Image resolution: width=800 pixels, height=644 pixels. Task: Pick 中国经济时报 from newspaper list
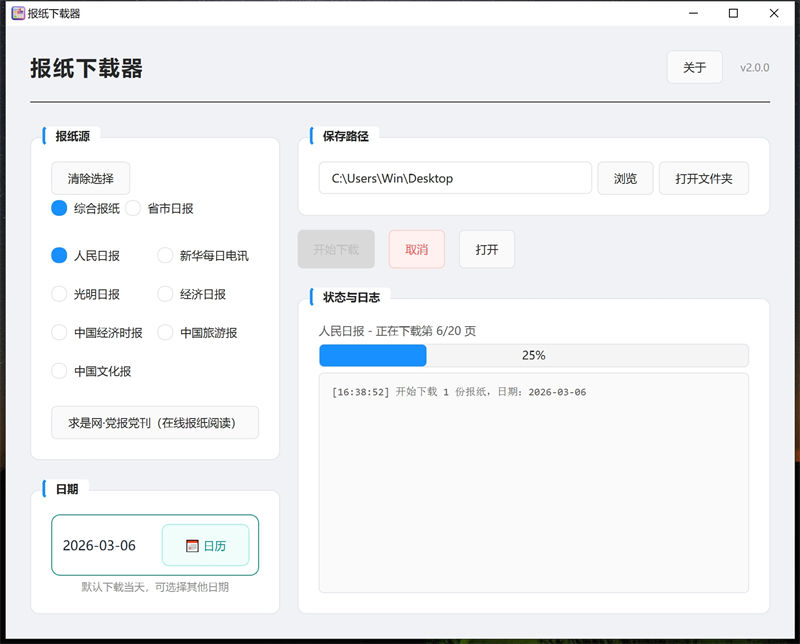60,332
